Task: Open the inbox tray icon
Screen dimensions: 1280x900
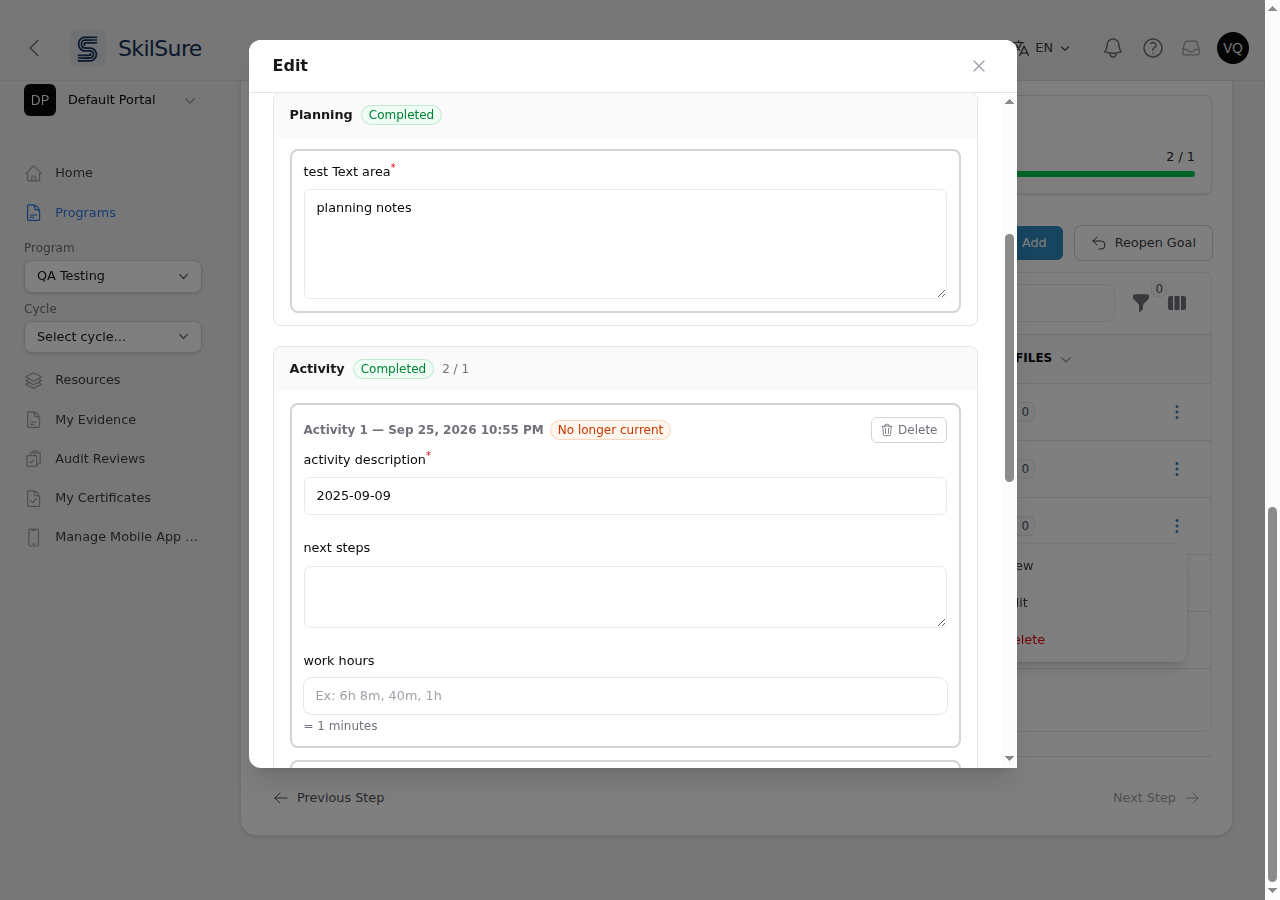Action: click(x=1191, y=48)
